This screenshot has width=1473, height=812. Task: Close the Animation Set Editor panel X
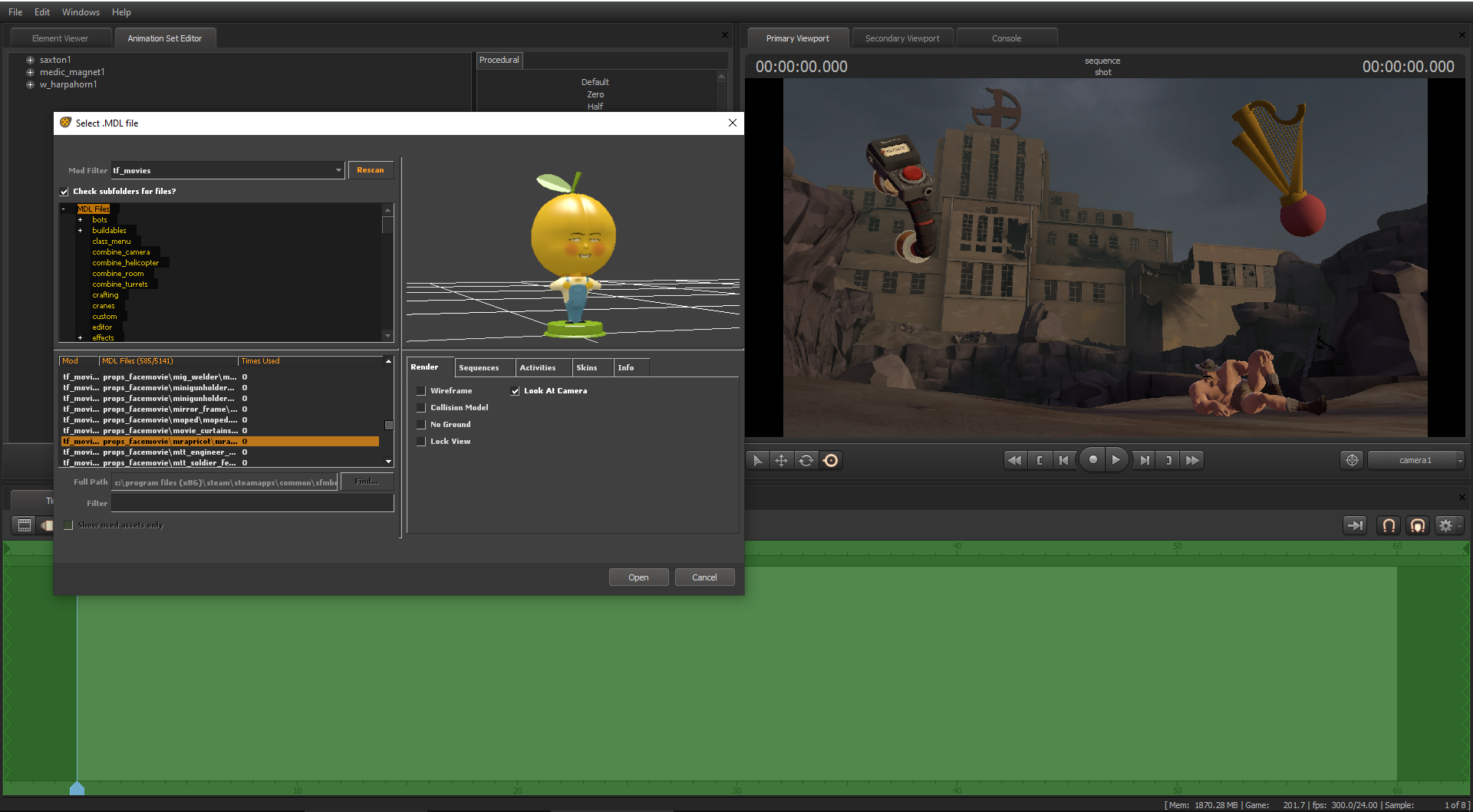(724, 35)
